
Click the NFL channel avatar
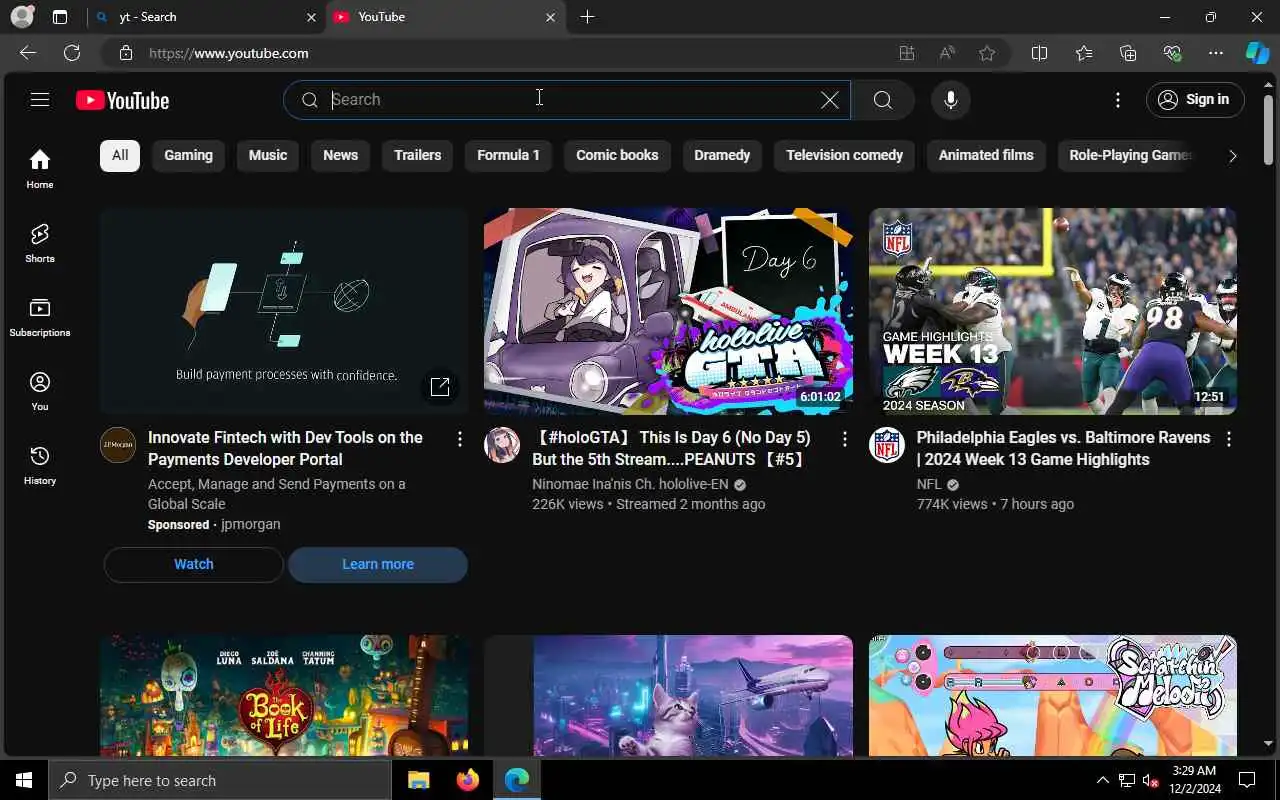click(887, 445)
